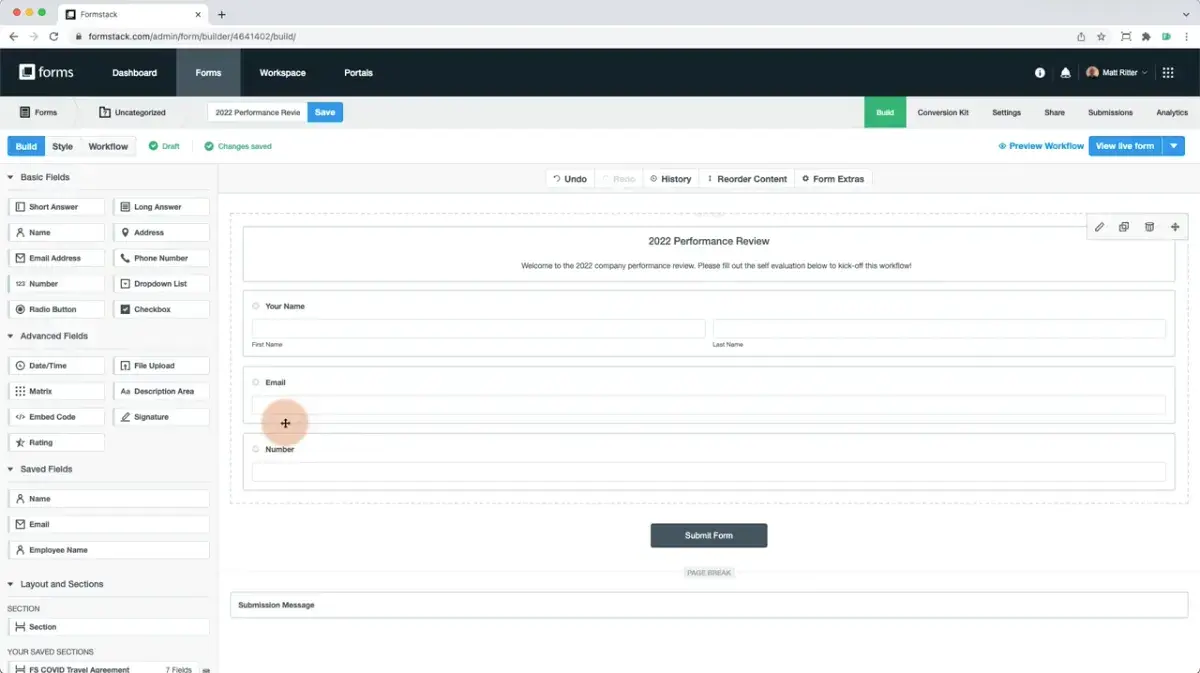Open View live form dropdown arrow
The width and height of the screenshot is (1200, 673).
(x=1175, y=146)
